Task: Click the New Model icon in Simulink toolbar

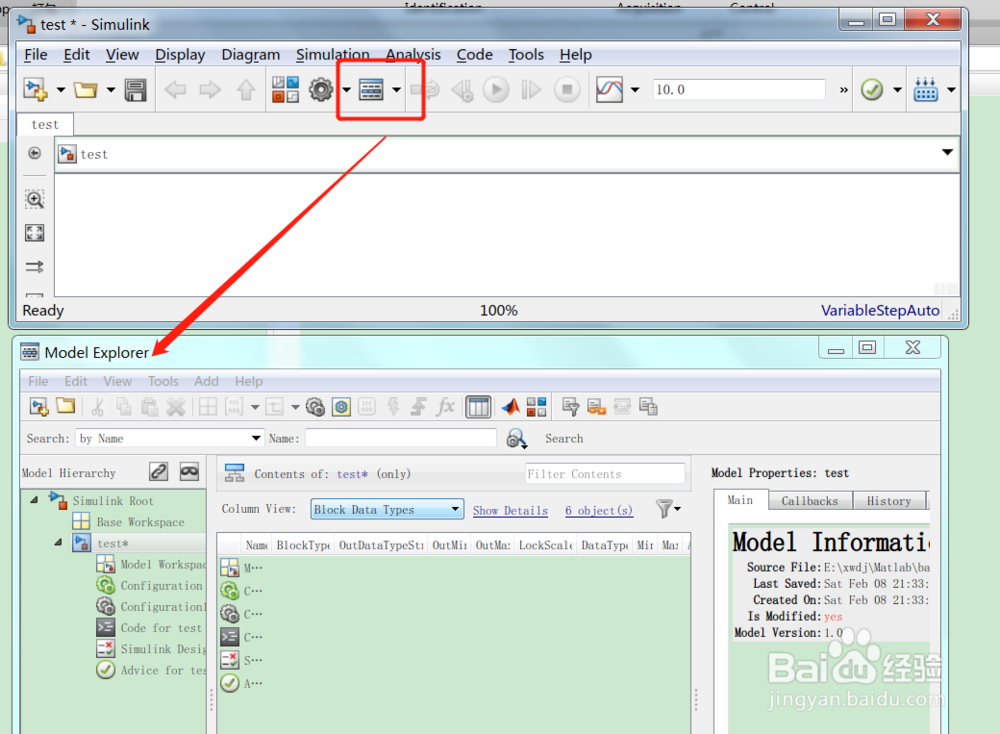Action: tap(36, 89)
